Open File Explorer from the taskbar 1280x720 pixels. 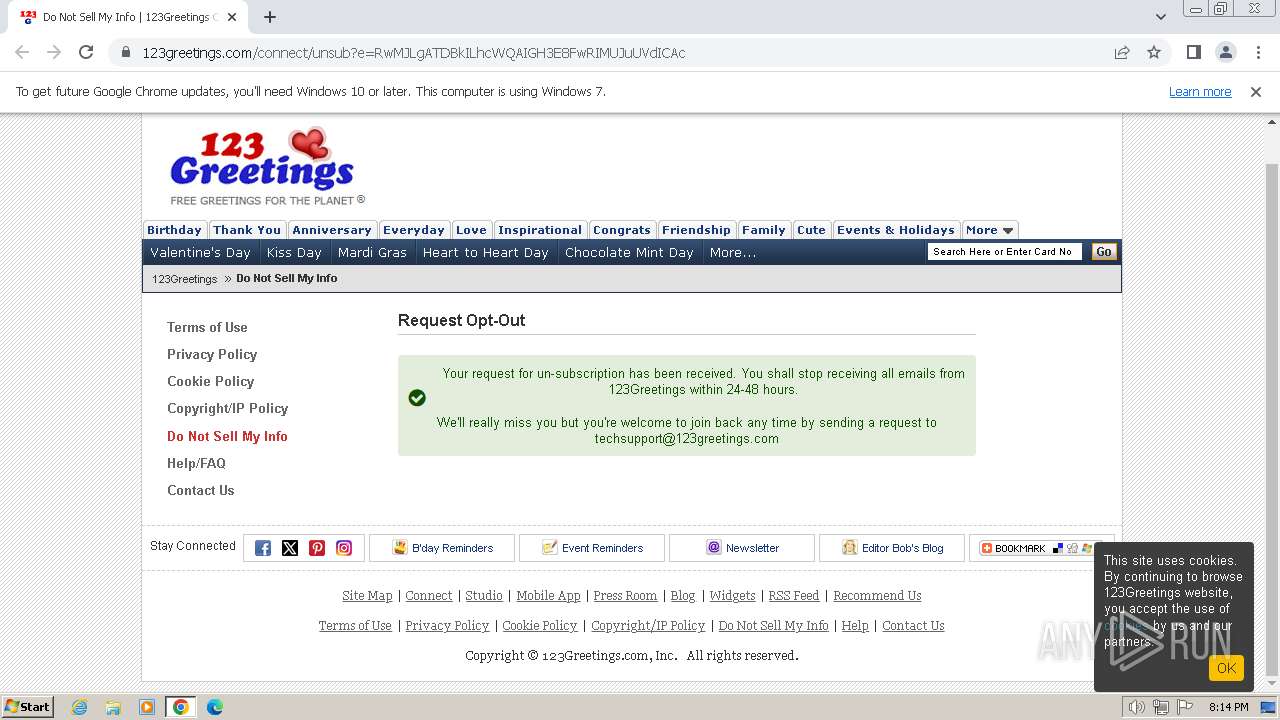(x=113, y=707)
